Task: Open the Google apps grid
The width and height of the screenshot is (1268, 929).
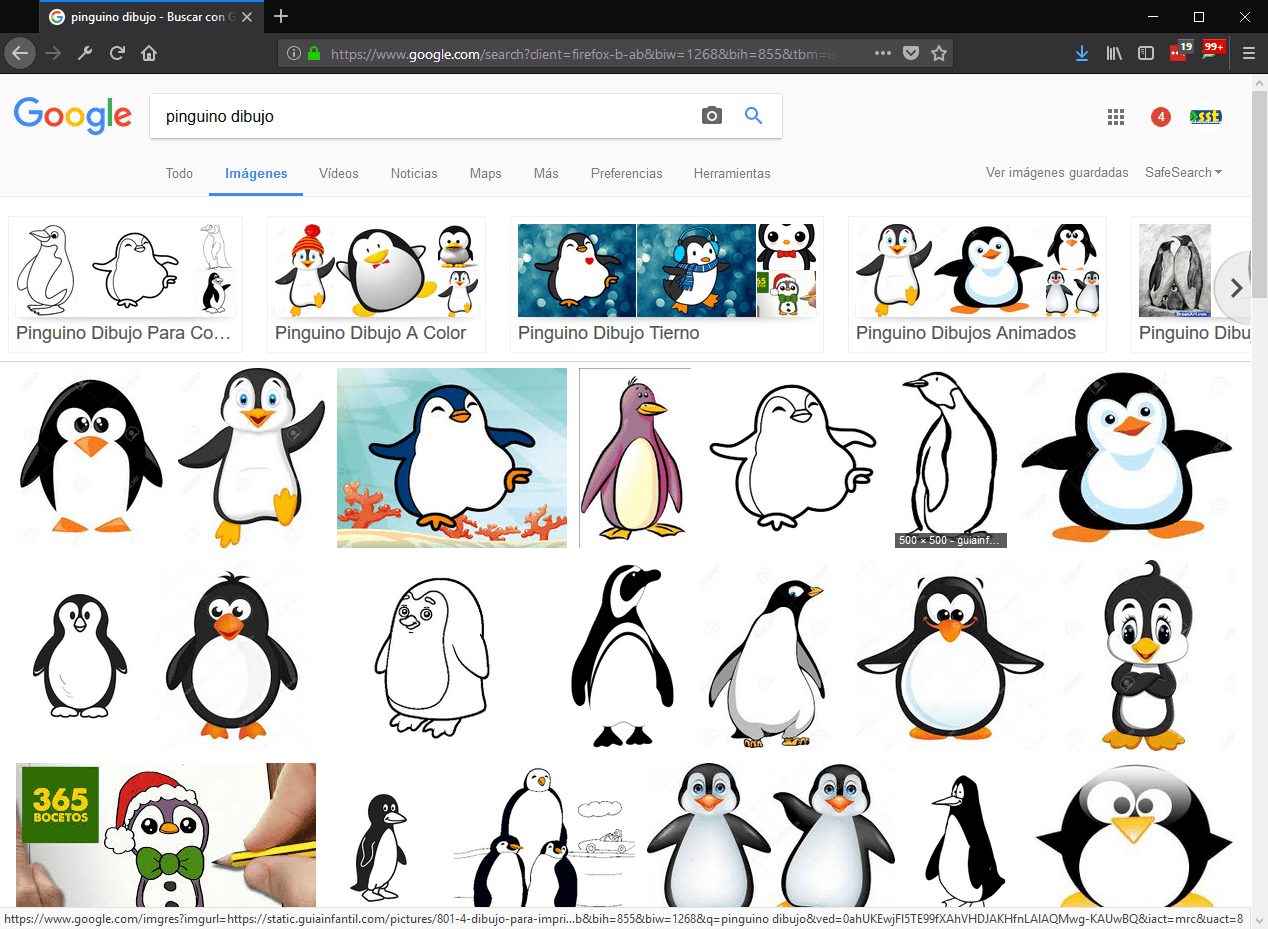Action: click(1116, 117)
